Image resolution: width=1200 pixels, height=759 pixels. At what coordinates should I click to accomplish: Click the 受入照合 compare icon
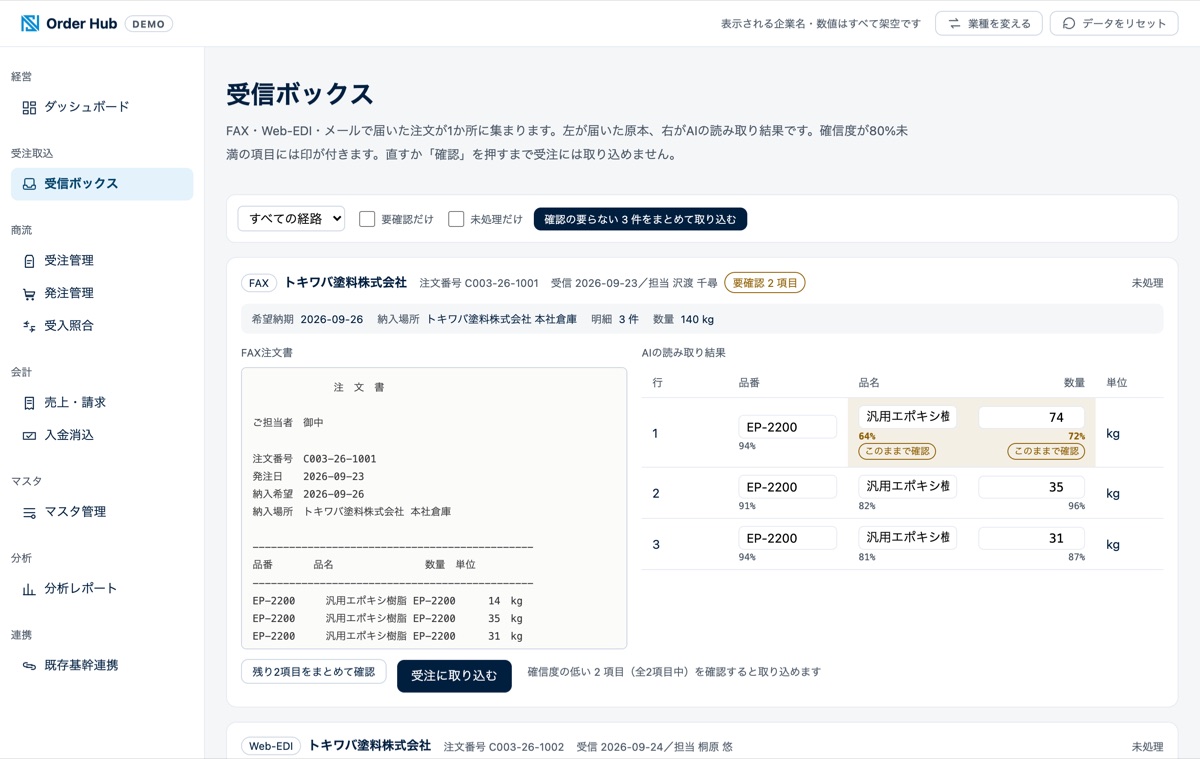tap(29, 326)
